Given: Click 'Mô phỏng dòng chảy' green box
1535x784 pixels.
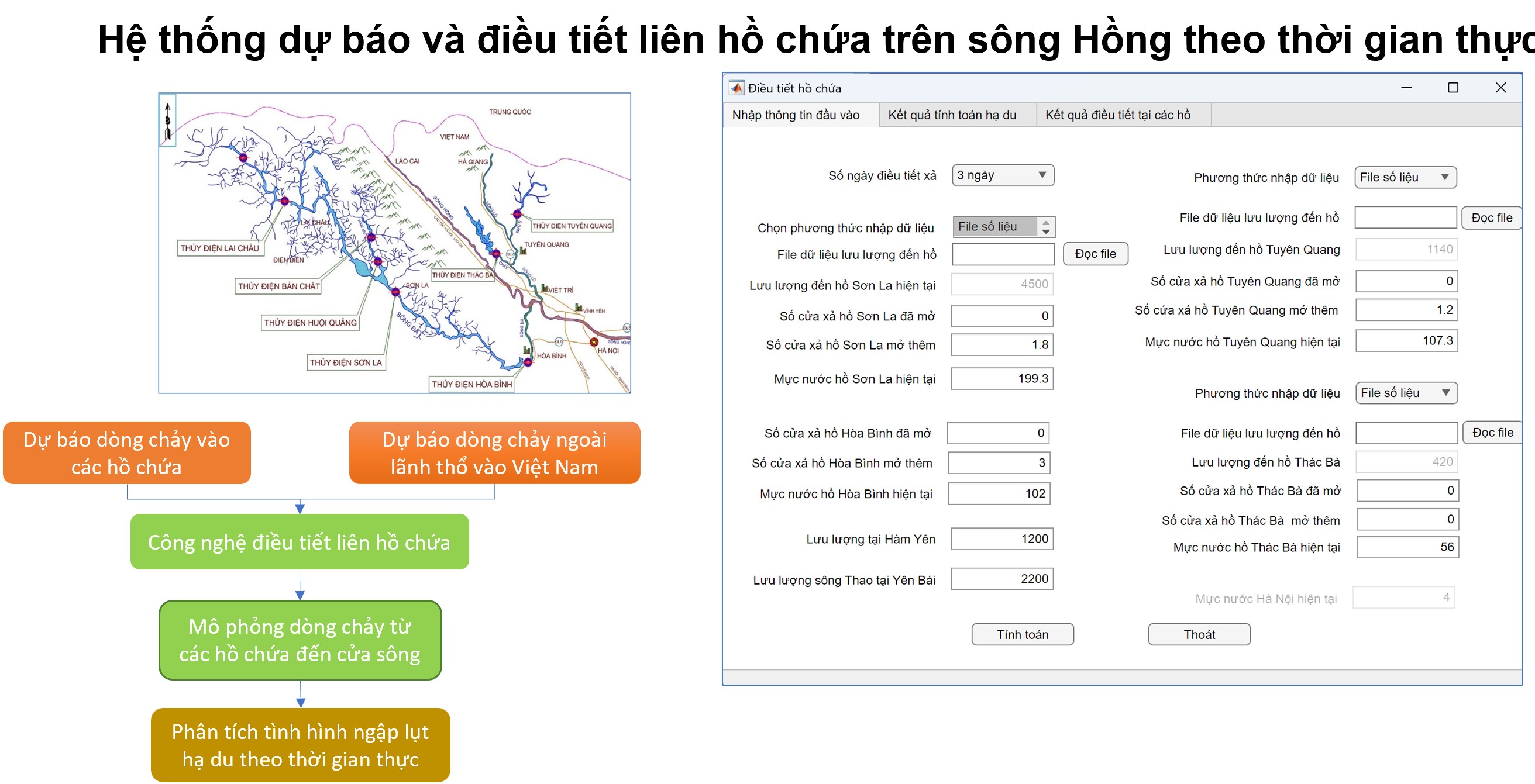Looking at the screenshot, I should [300, 640].
